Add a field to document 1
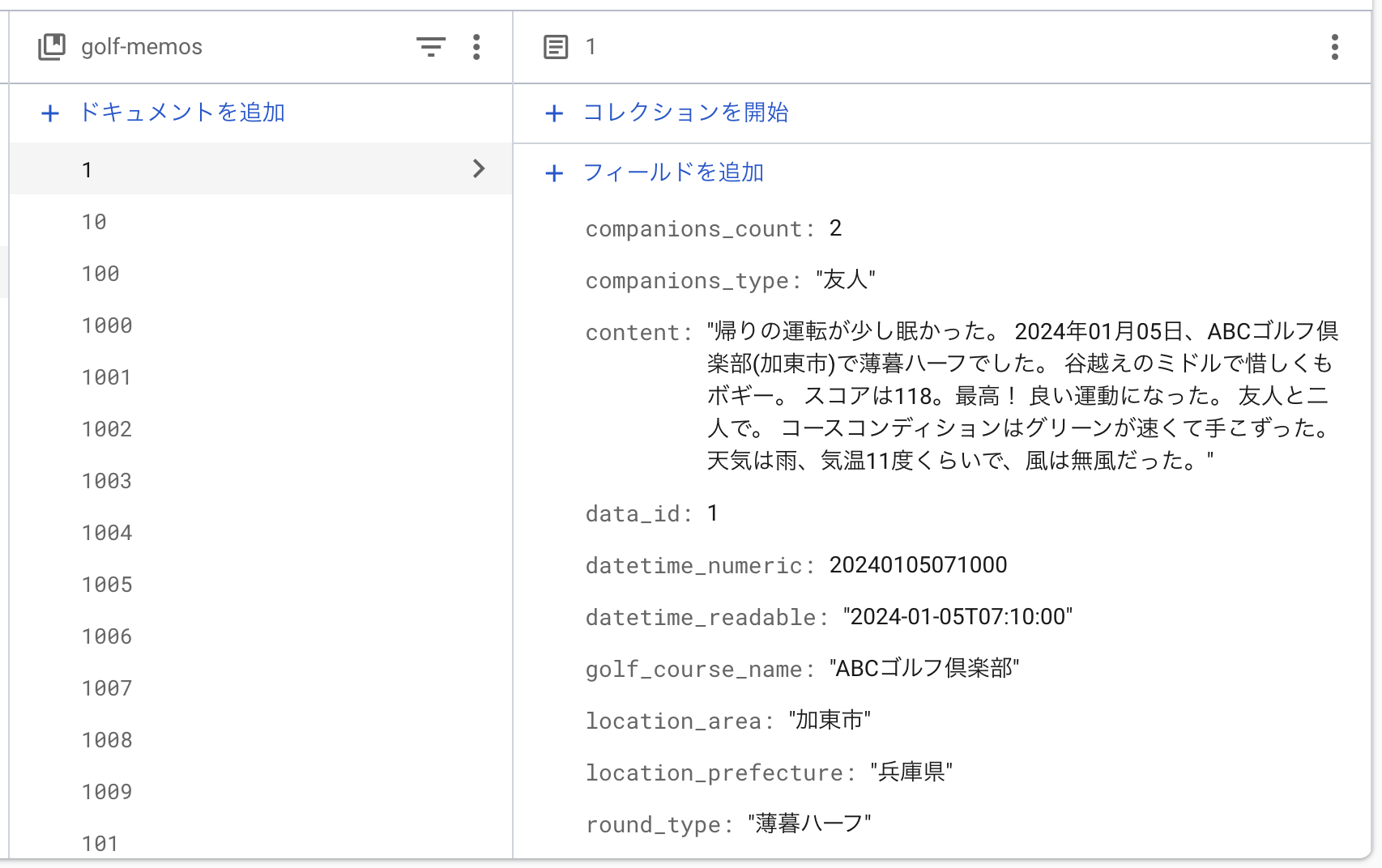Viewport: 1382px width, 868px height. (674, 172)
